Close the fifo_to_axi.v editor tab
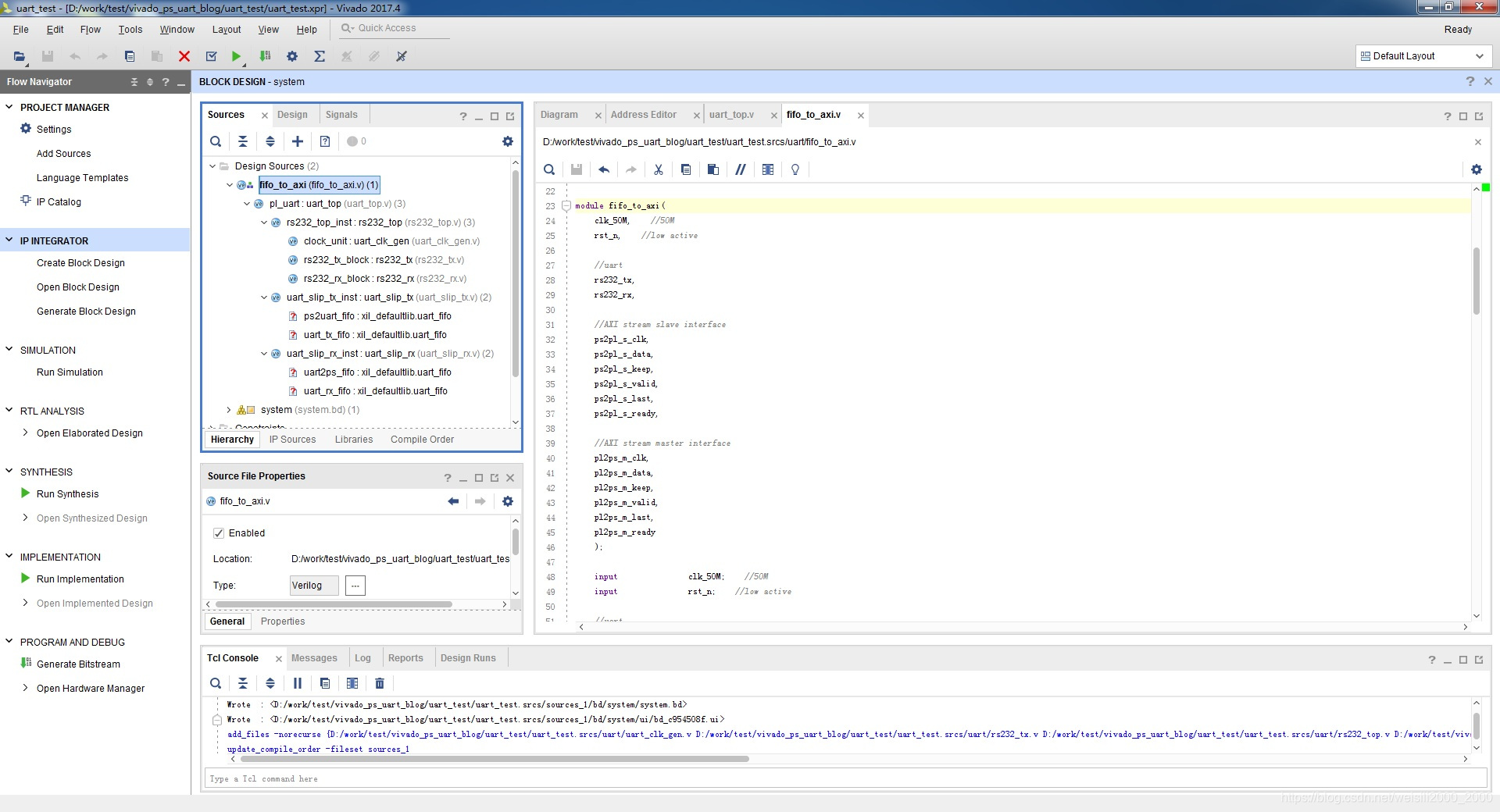Viewport: 1500px width, 812px height. pyautogui.click(x=861, y=116)
